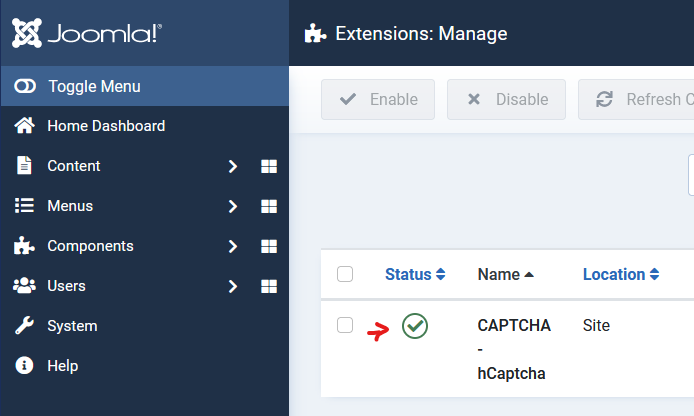Click the Content document icon
694x416 pixels.
pyautogui.click(x=24, y=166)
